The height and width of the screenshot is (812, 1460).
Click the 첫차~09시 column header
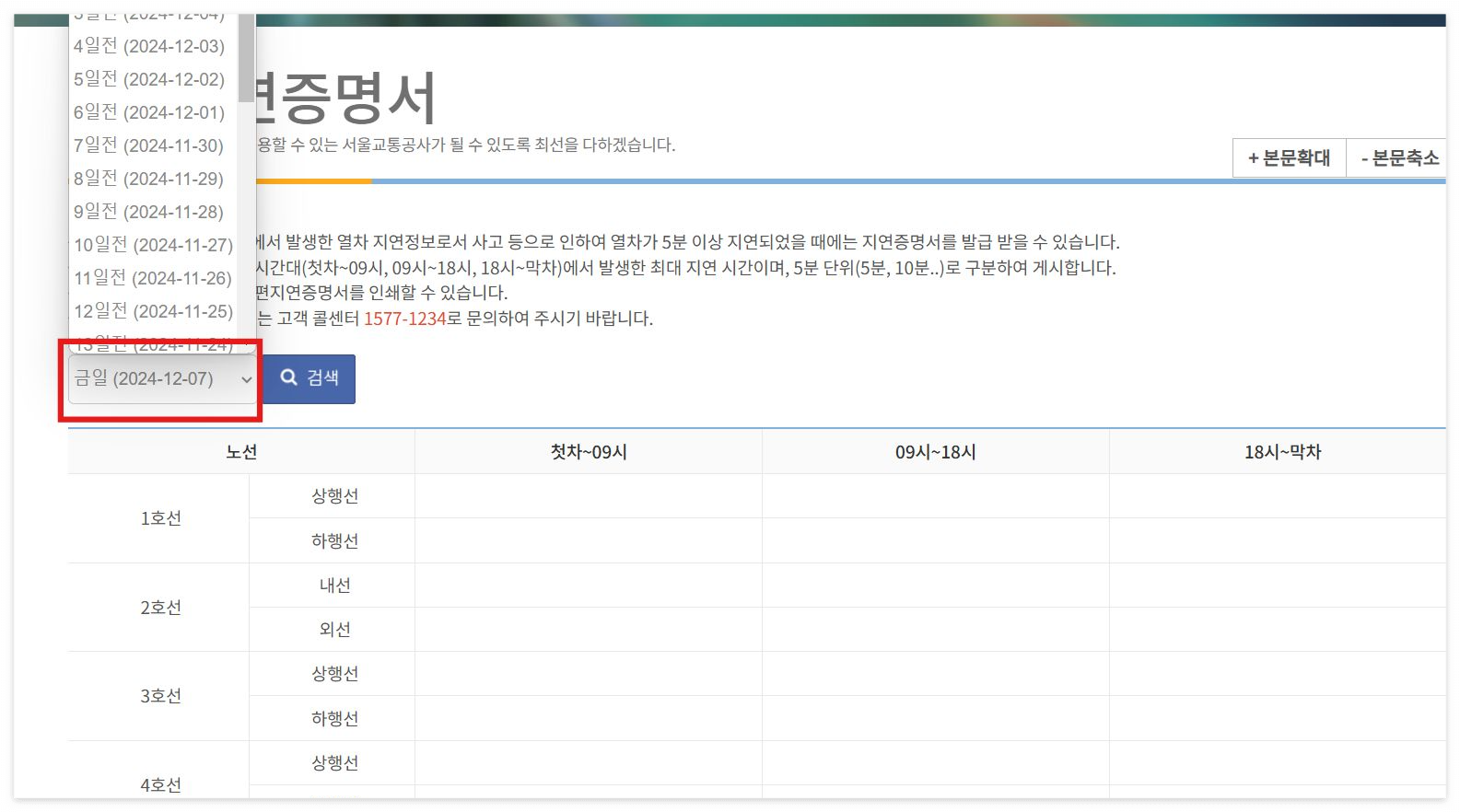click(589, 452)
